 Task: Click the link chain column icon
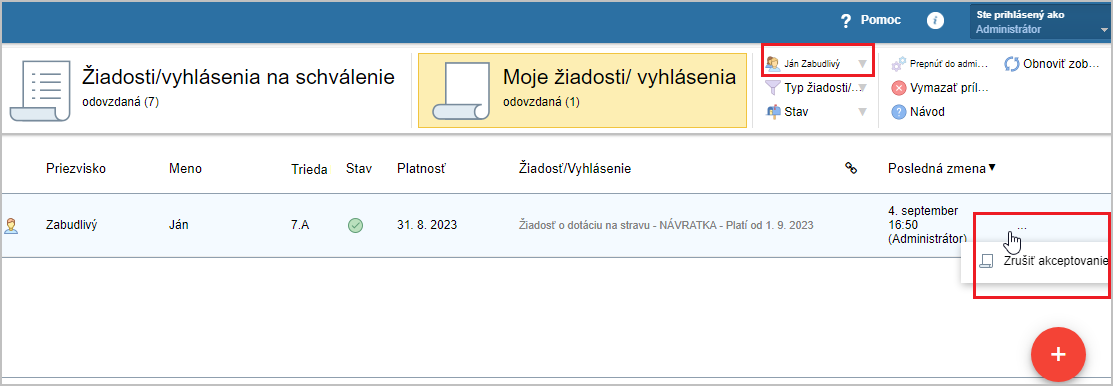pyautogui.click(x=850, y=167)
